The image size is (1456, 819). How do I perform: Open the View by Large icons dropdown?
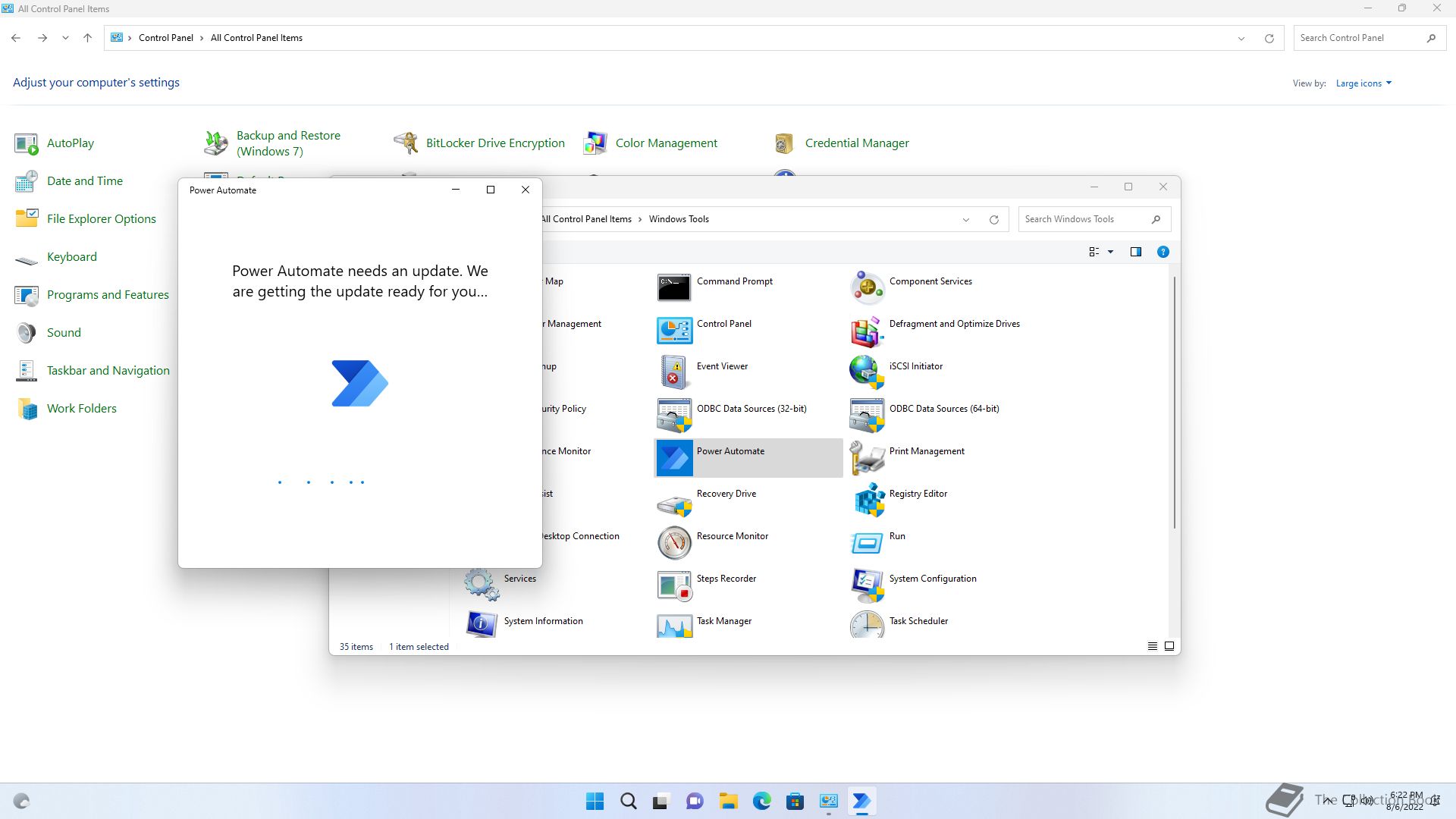(x=1363, y=83)
